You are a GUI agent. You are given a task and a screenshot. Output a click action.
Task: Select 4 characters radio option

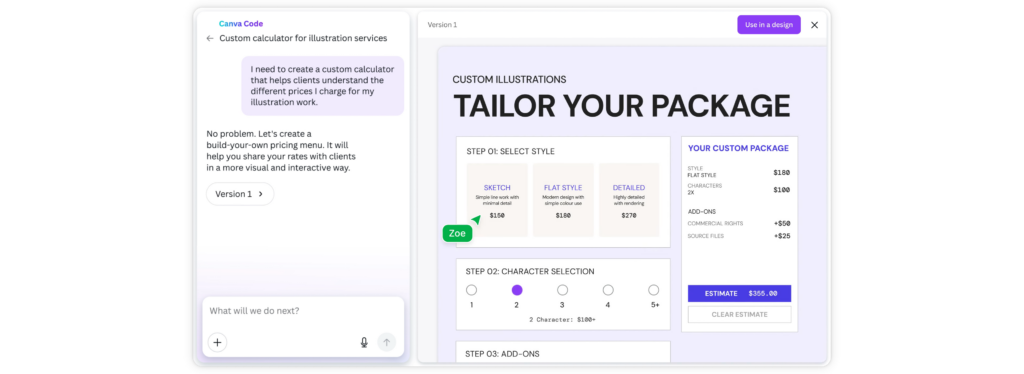pos(608,290)
